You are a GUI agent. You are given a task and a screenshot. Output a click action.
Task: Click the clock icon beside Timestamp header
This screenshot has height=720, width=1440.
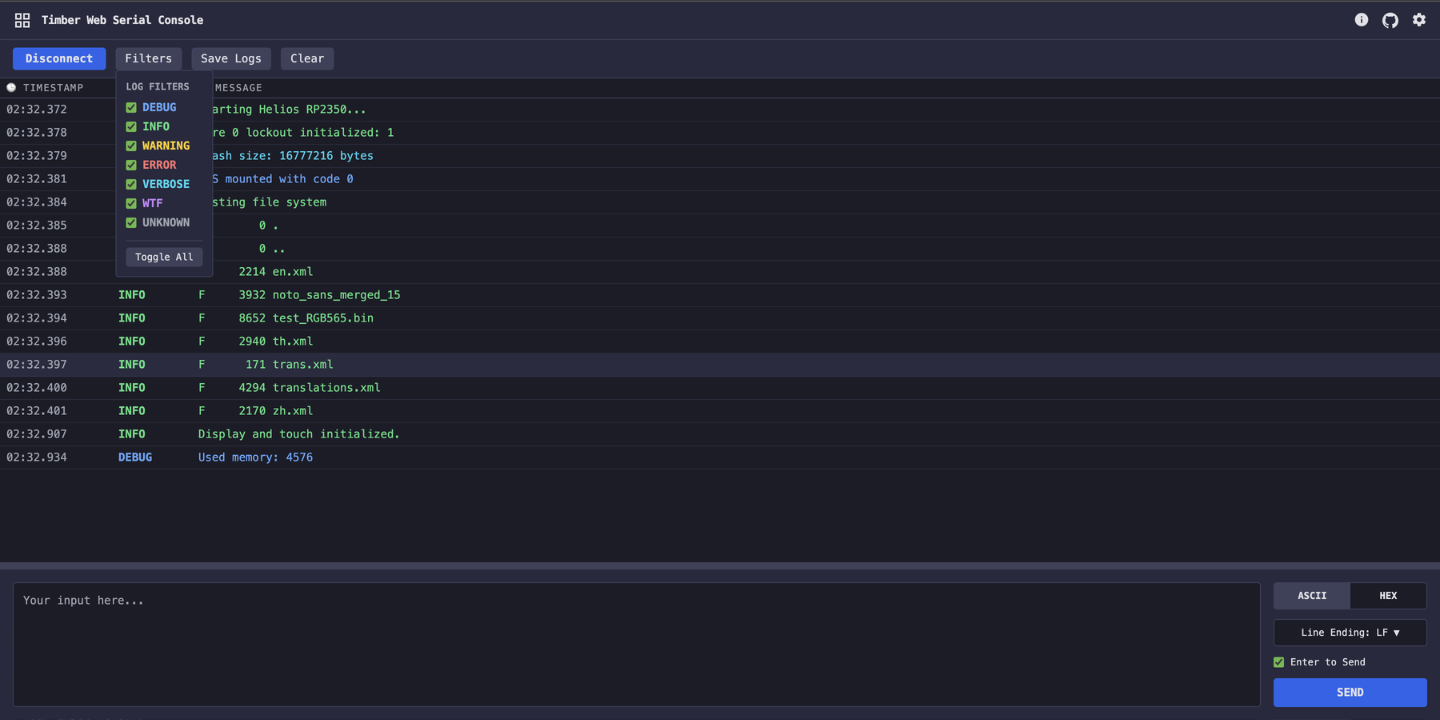point(12,88)
